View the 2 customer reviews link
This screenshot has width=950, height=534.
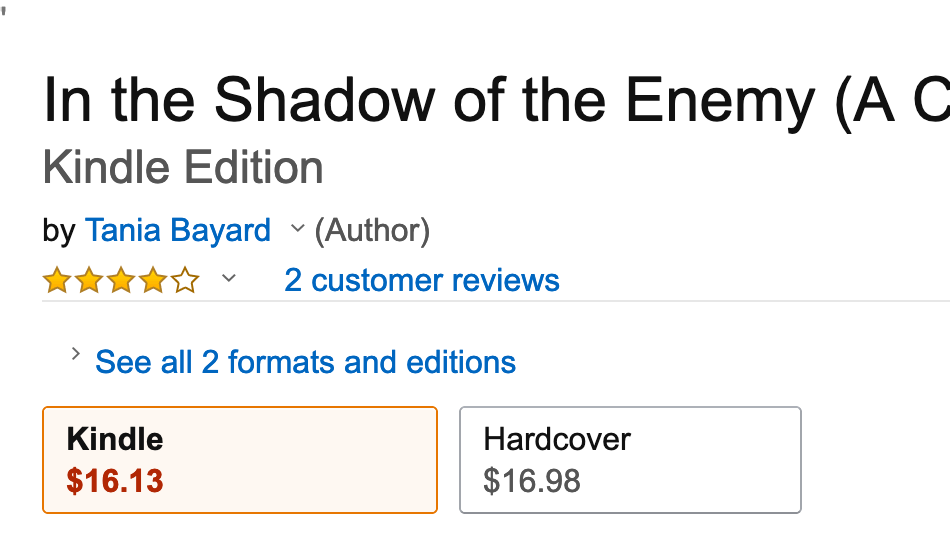421,280
